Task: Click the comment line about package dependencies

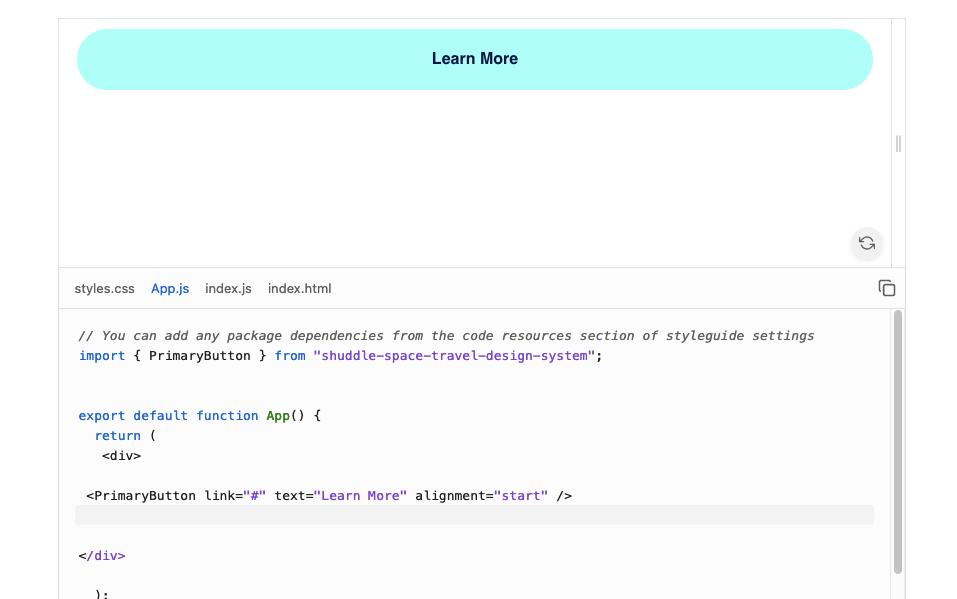Action: coord(446,336)
